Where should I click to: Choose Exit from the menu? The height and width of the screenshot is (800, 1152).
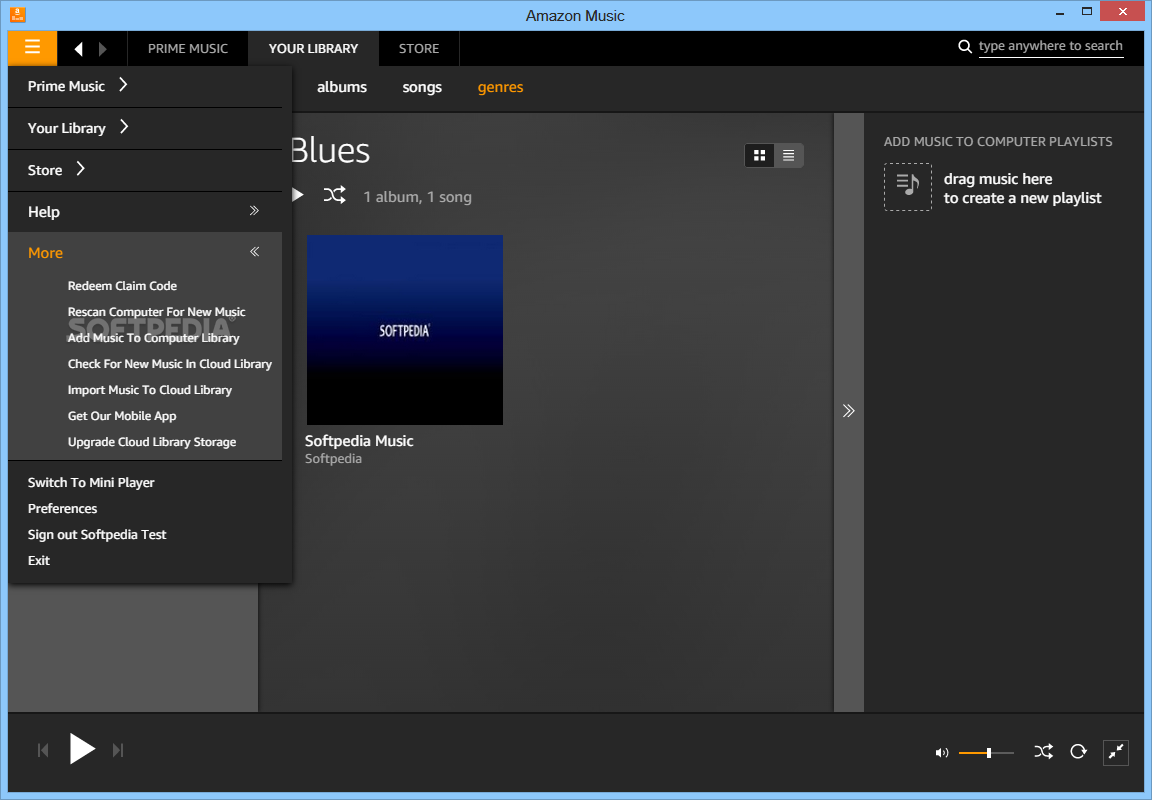[x=39, y=561]
